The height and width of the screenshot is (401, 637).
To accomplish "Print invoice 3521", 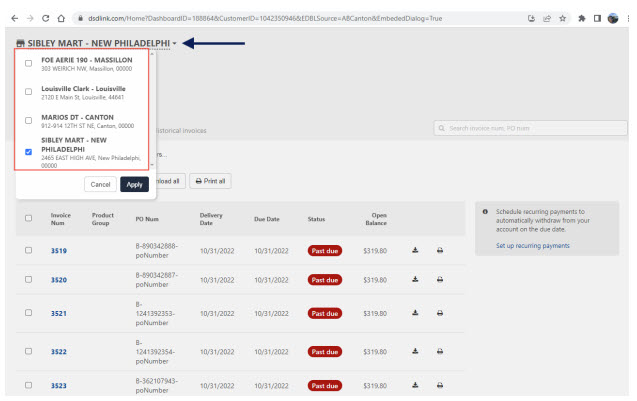I will [x=440, y=313].
